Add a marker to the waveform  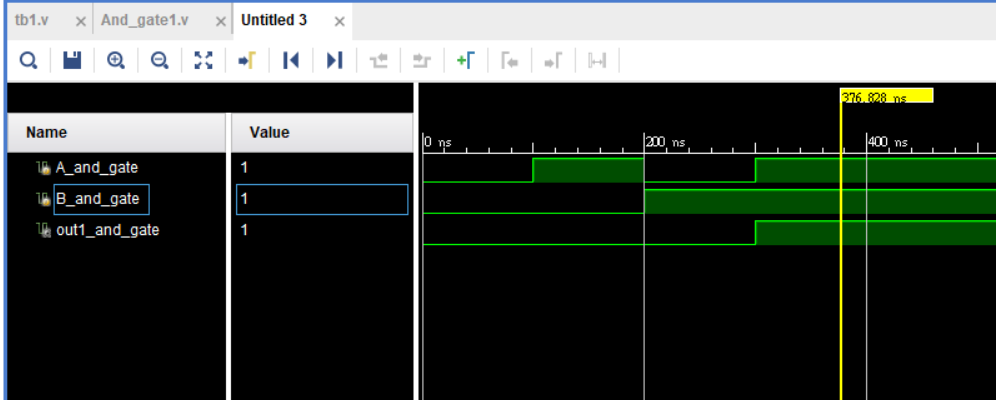pos(466,60)
